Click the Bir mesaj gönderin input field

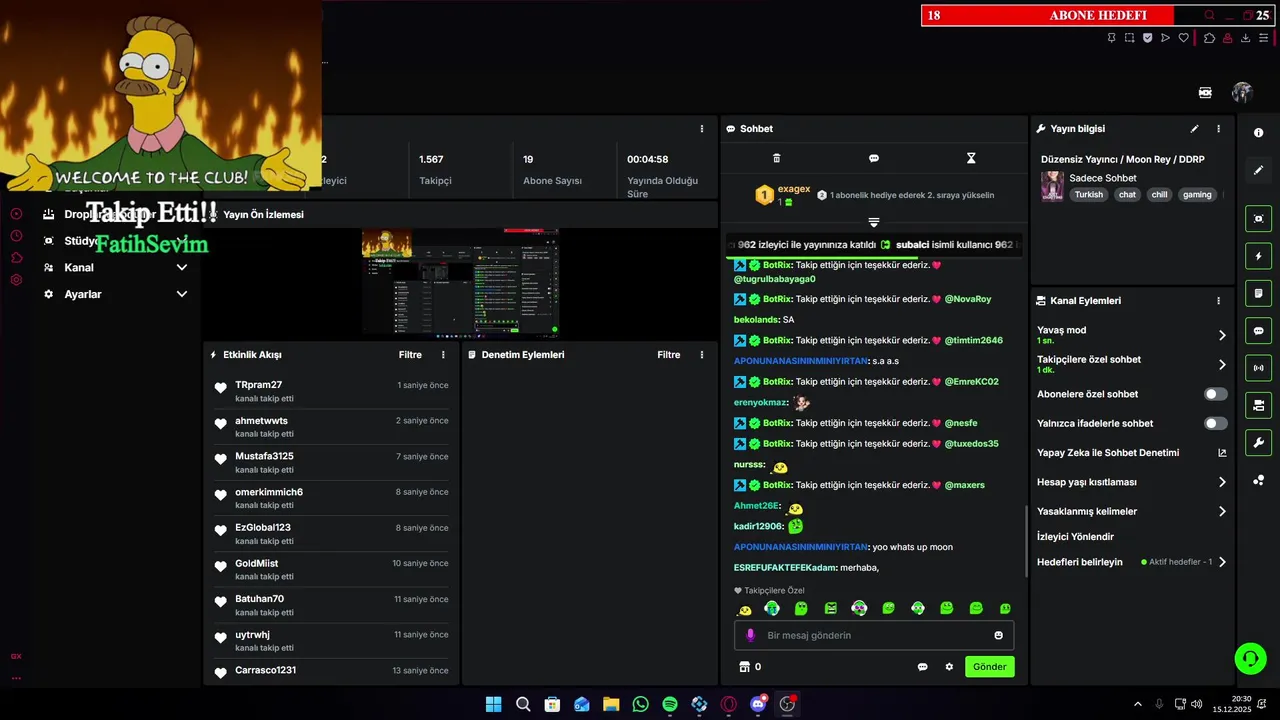[874, 635]
